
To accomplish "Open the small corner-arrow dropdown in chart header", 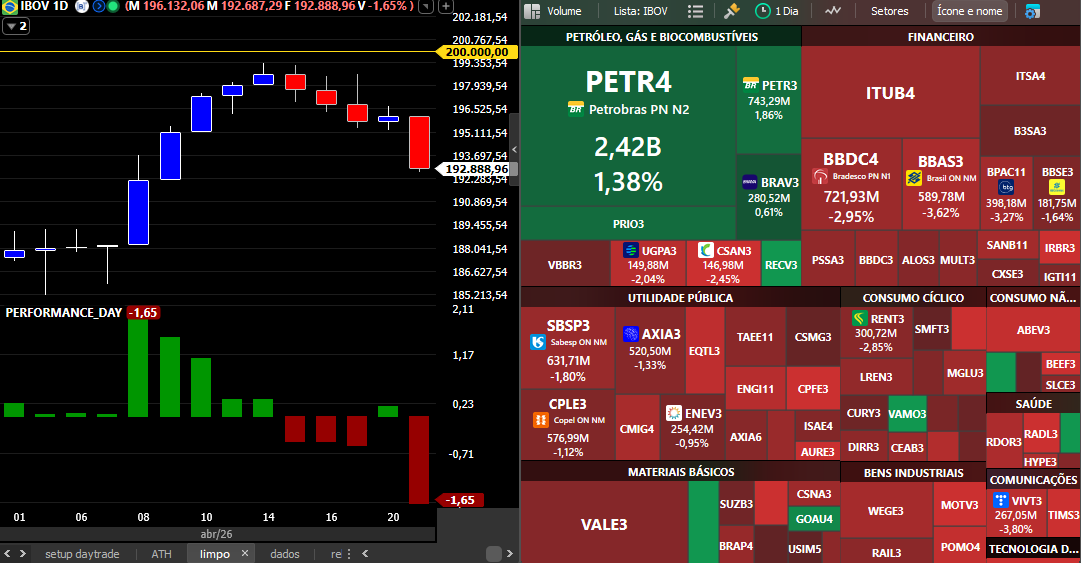I will click(x=427, y=7).
